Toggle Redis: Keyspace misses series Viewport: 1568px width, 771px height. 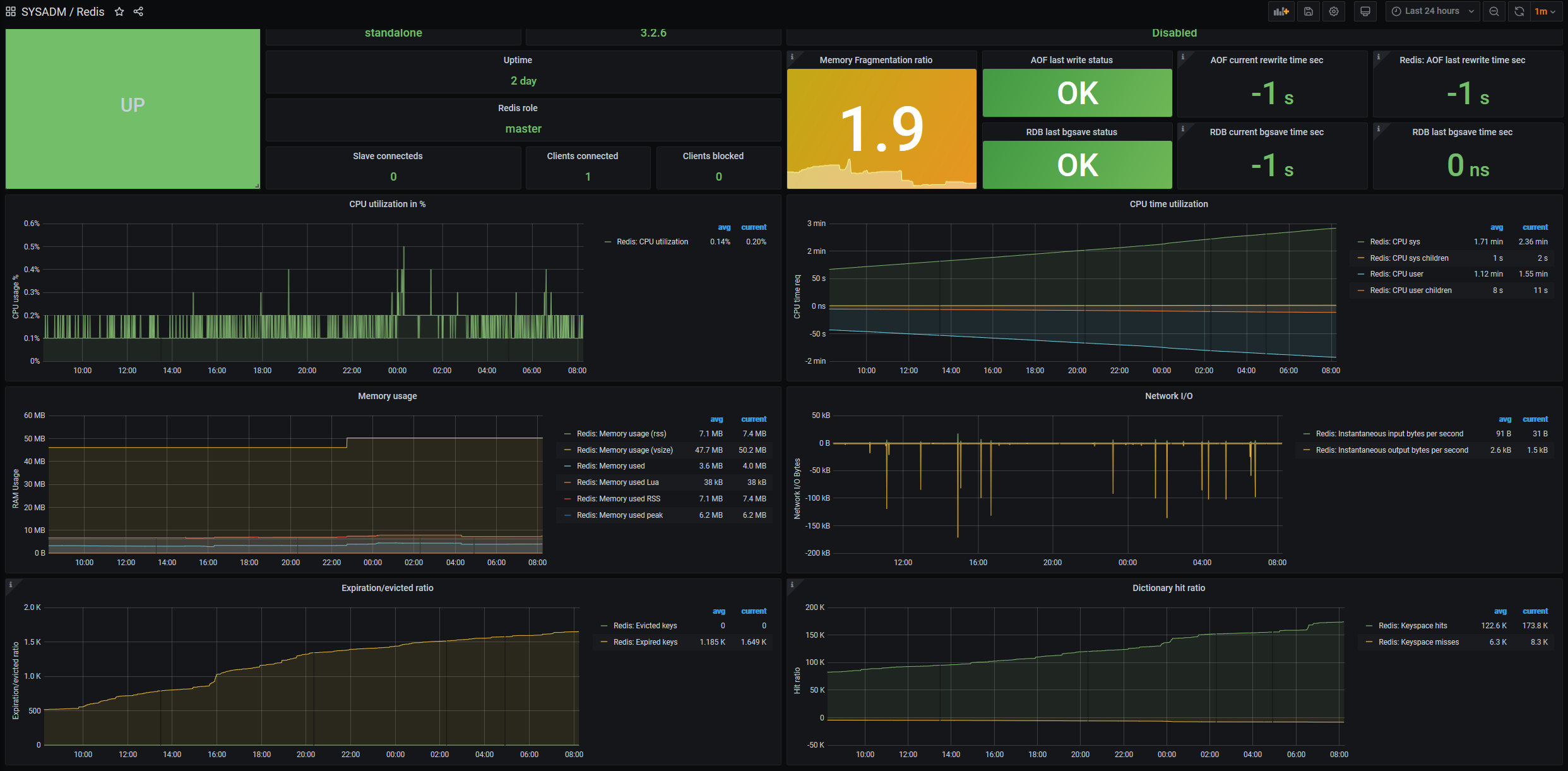[1418, 642]
